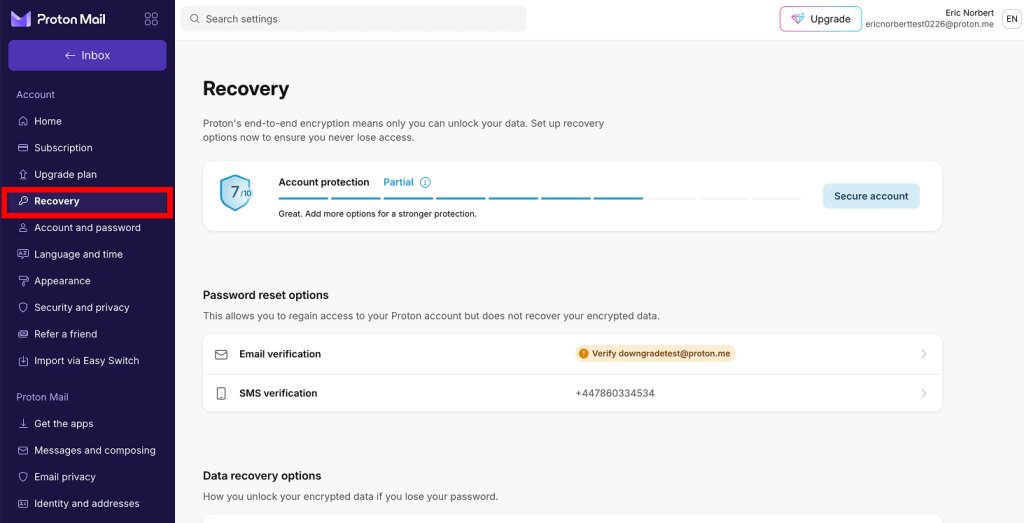The width and height of the screenshot is (1024, 523).
Task: Click the Messages and composing envelope icon
Action: click(23, 451)
